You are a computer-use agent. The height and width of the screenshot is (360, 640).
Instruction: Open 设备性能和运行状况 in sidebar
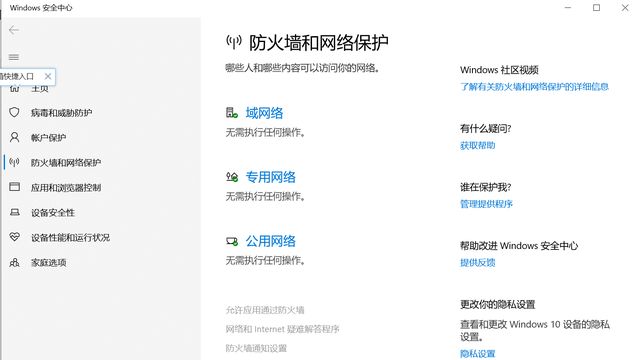pos(71,238)
